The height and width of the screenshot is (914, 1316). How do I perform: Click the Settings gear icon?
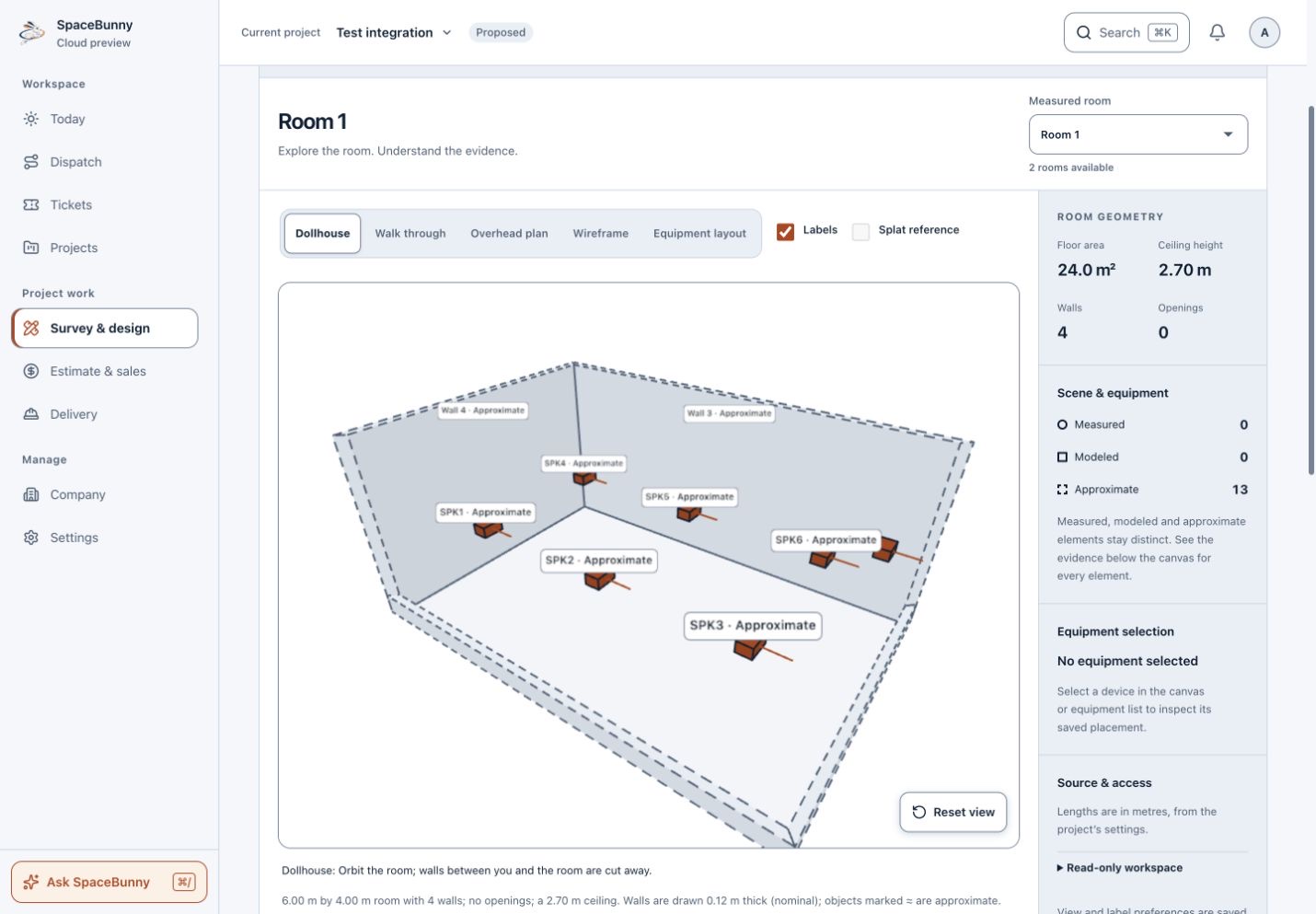(31, 538)
